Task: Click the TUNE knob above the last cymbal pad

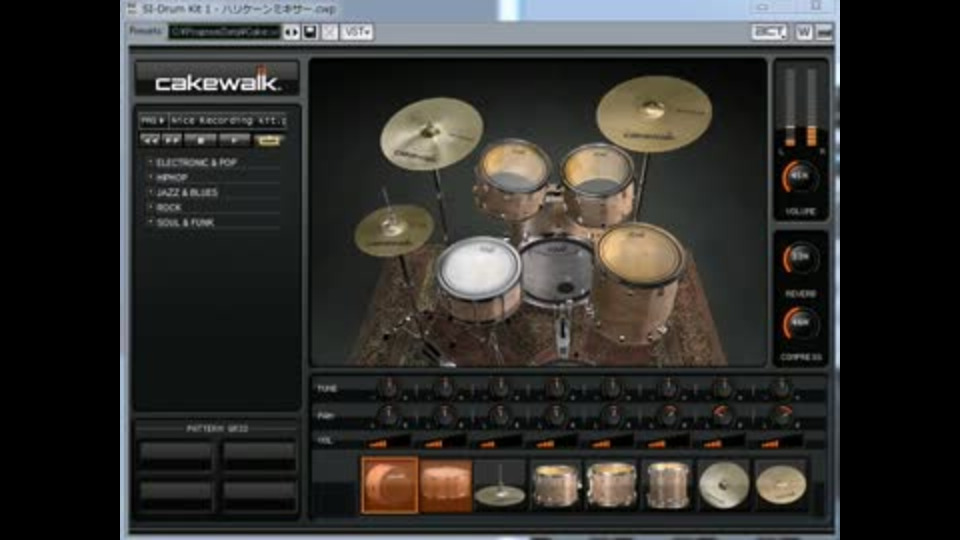Action: click(781, 388)
